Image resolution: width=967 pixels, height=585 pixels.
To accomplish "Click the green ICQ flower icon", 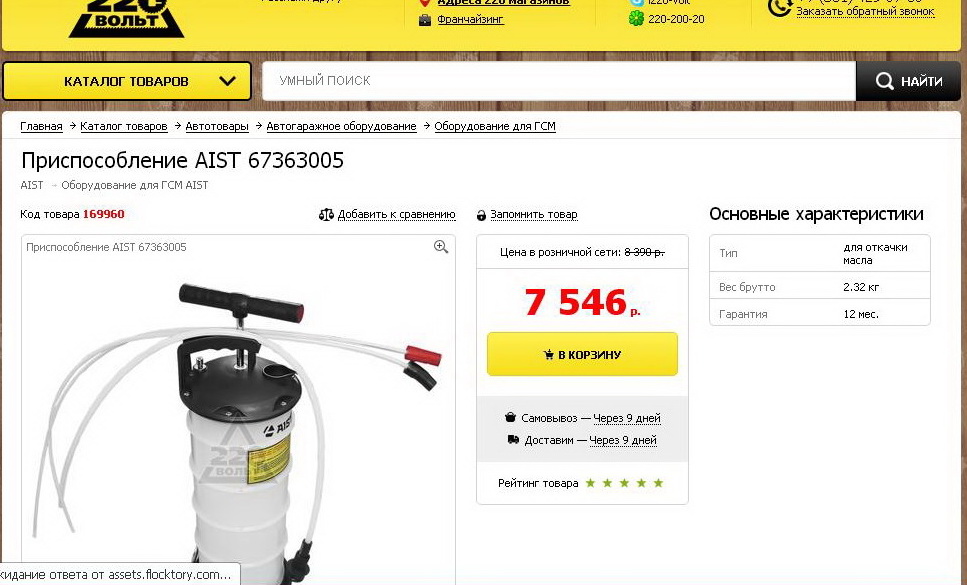I will tap(636, 18).
